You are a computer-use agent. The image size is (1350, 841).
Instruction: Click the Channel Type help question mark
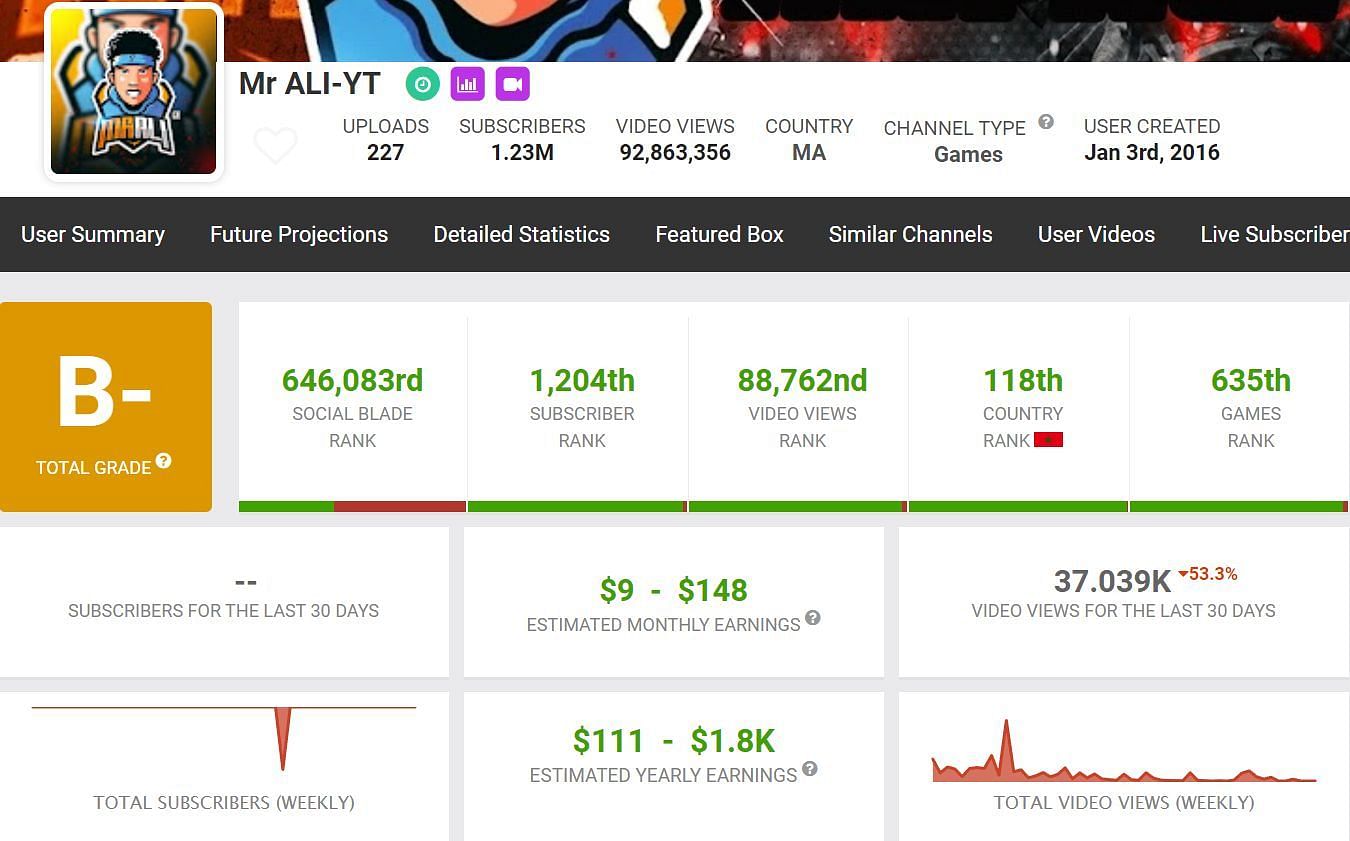[1046, 122]
